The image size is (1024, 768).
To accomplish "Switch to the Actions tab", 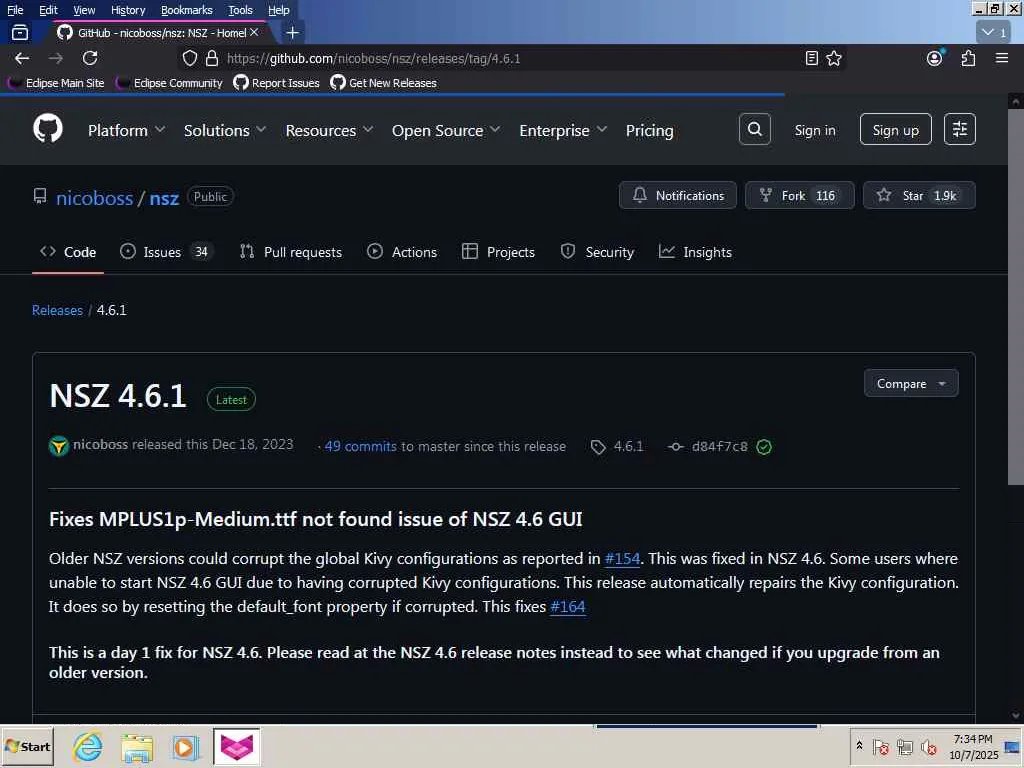I will click(402, 252).
